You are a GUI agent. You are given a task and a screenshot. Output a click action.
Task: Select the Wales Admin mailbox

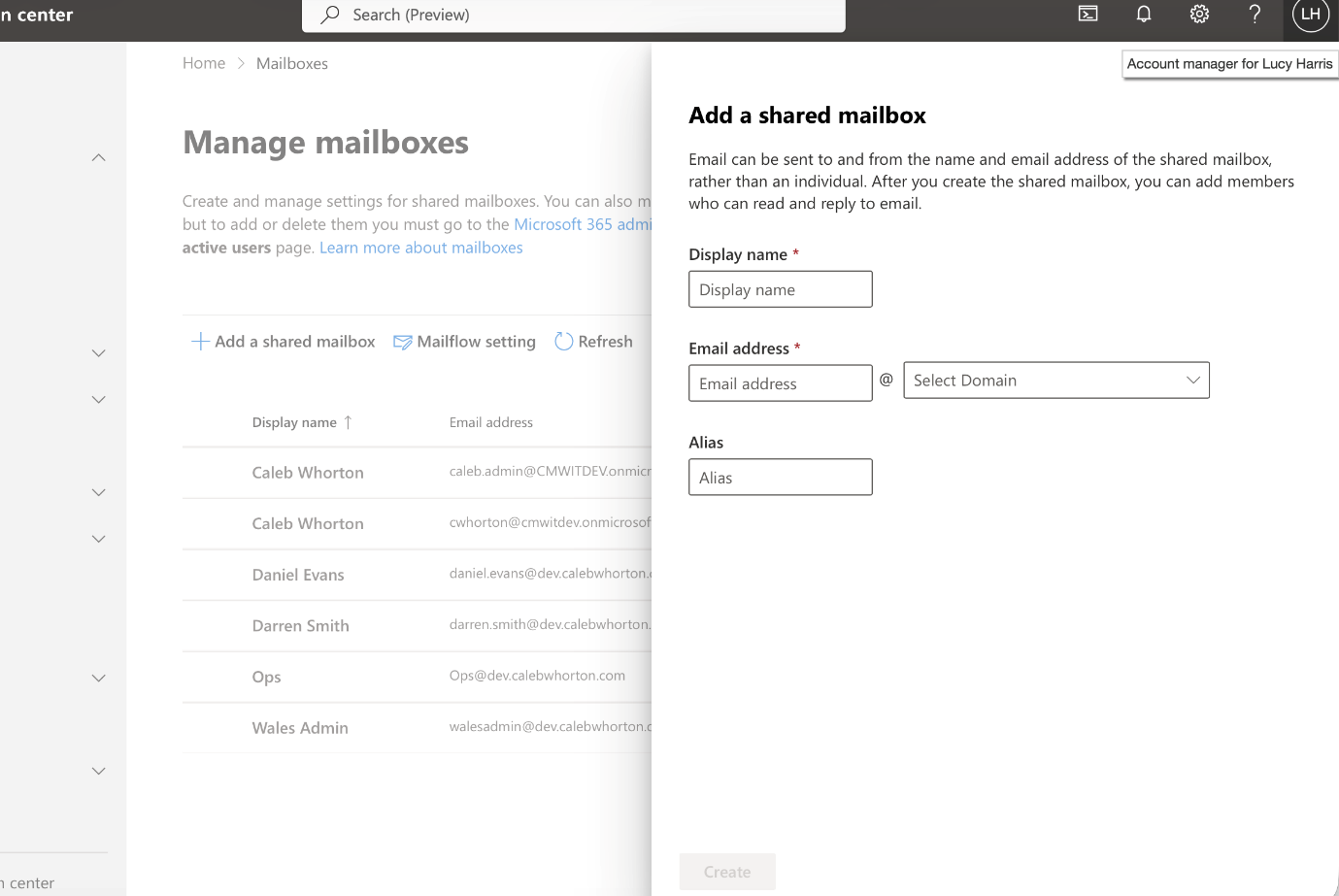coord(417,728)
